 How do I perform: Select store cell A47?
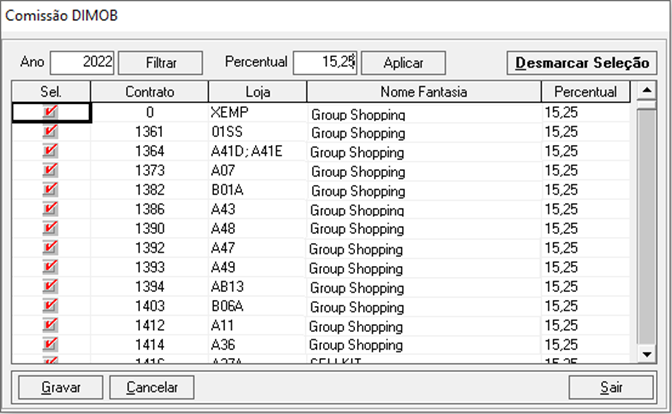click(x=258, y=248)
